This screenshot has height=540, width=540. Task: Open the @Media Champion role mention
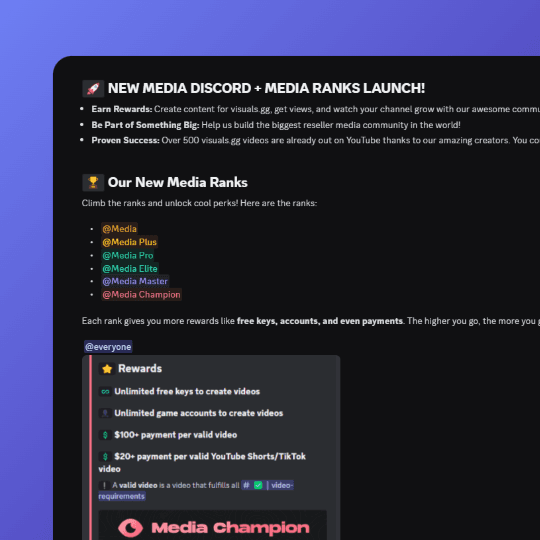tap(142, 295)
